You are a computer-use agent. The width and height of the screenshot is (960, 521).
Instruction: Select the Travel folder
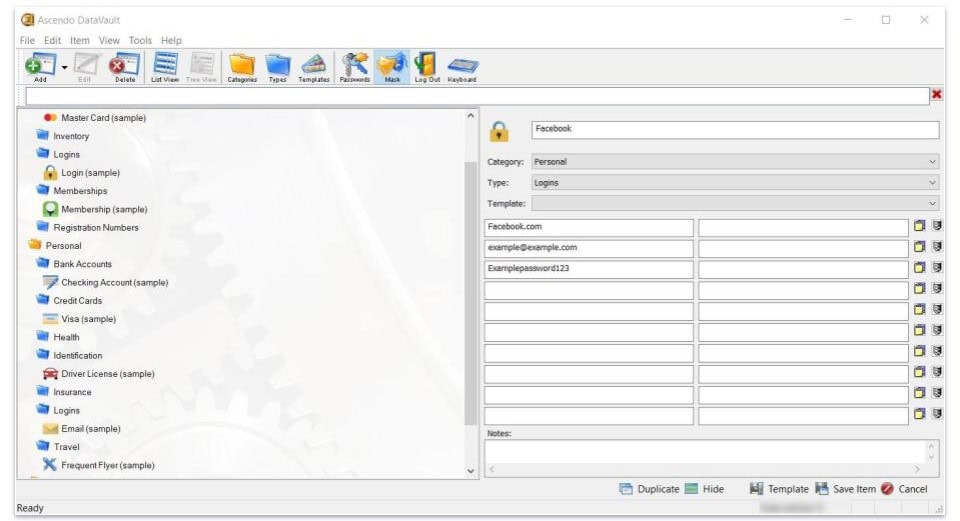coord(58,447)
